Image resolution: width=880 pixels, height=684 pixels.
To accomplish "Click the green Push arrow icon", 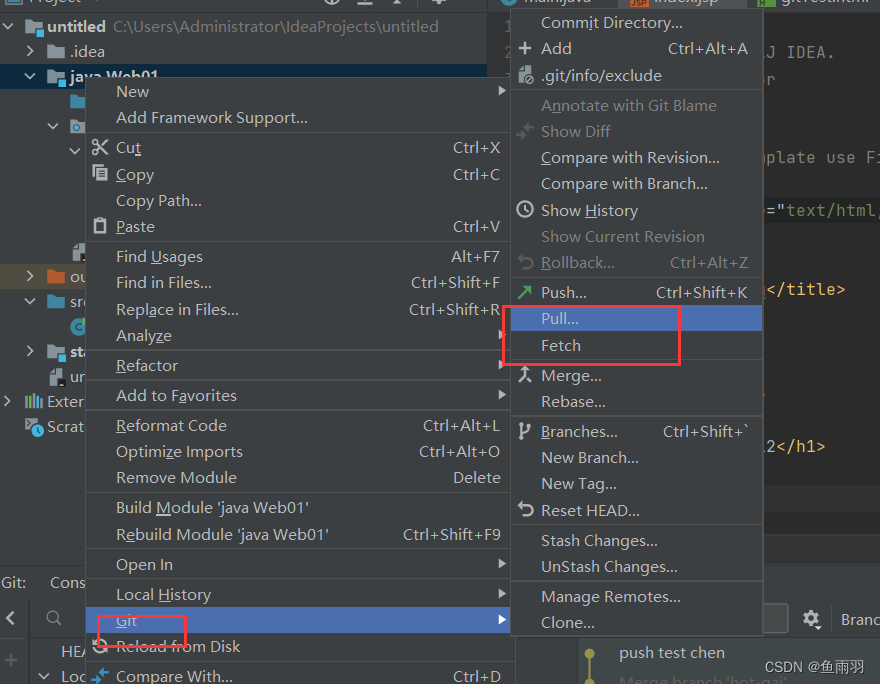I will 525,292.
